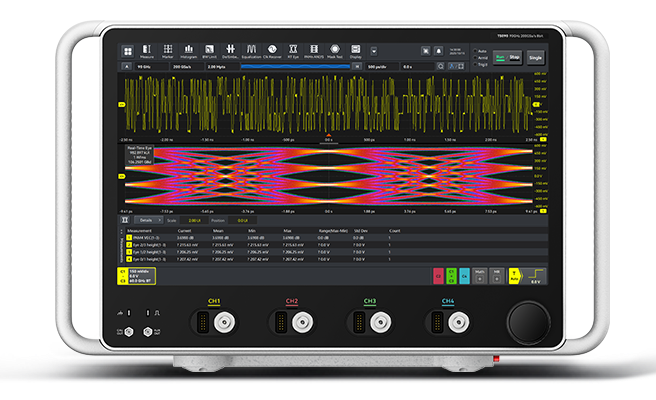This screenshot has height=400, width=656.
Task: Open the PAM4 ANDS analysis tool
Action: (314, 51)
